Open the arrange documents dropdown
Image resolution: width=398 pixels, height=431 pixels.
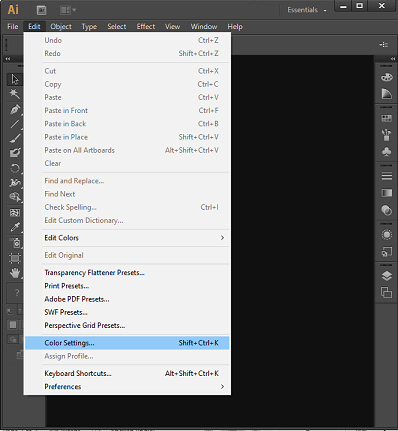[x=68, y=10]
